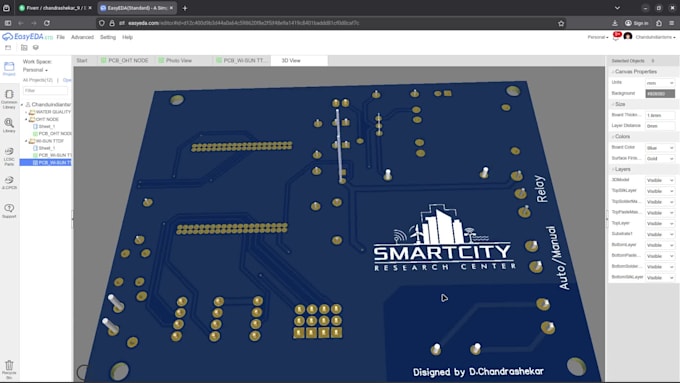Open the BottomSilkLayer visibility dropdown
680x383 pixels.
660,278
